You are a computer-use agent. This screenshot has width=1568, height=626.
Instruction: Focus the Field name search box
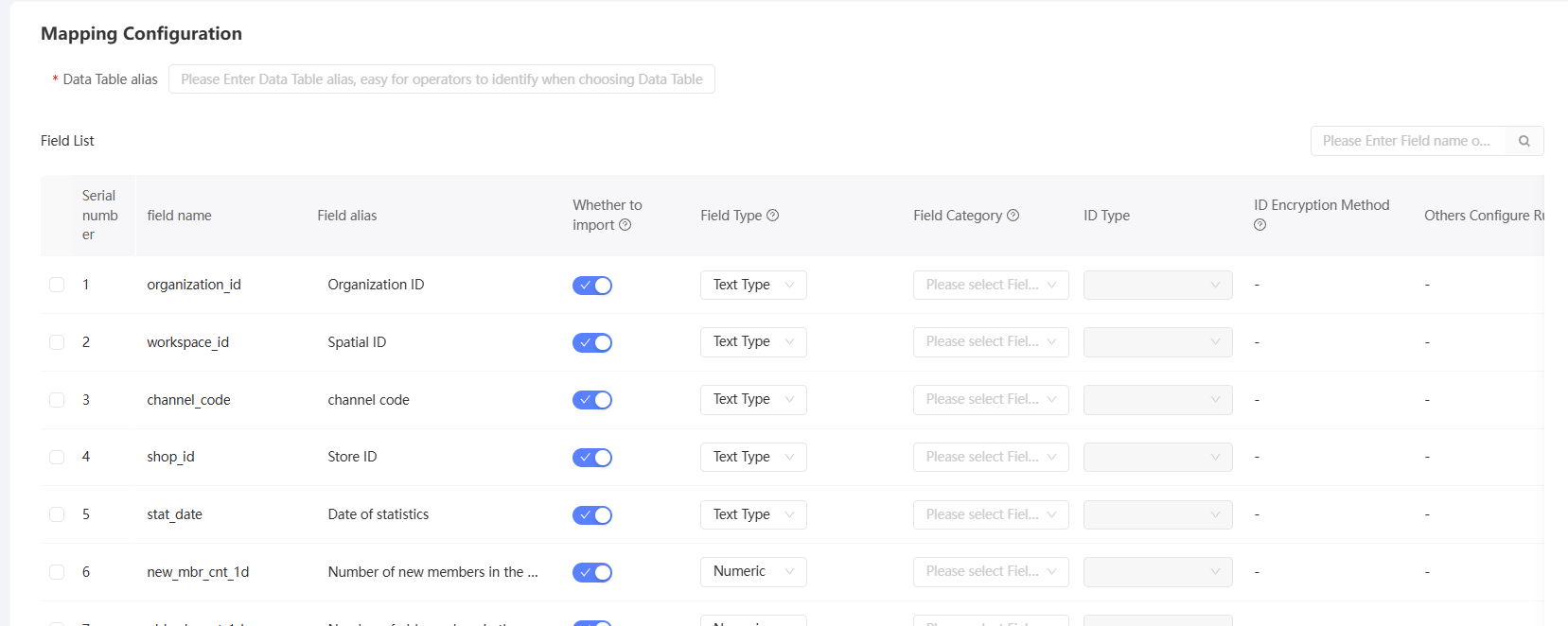[1407, 141]
